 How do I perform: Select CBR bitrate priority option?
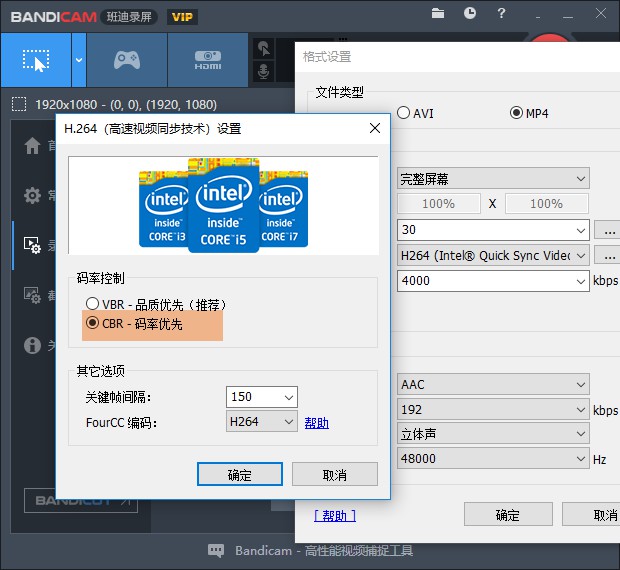click(x=134, y=324)
